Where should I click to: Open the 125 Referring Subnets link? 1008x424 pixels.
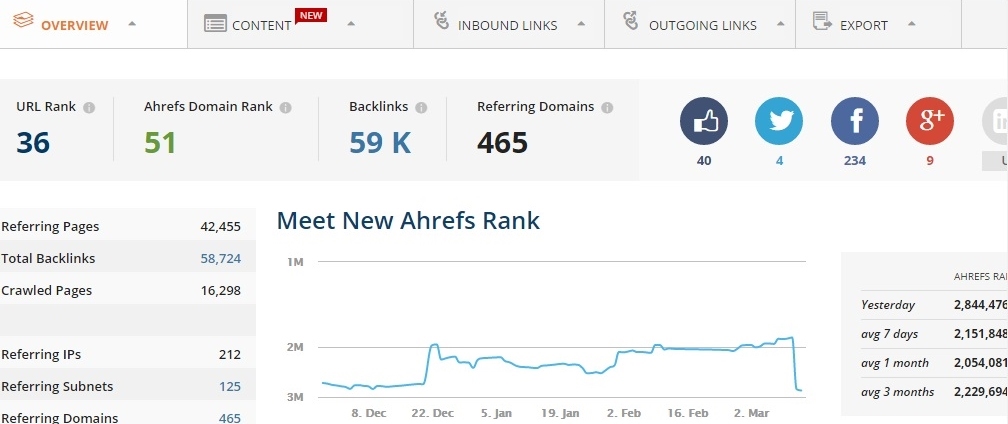(x=230, y=386)
